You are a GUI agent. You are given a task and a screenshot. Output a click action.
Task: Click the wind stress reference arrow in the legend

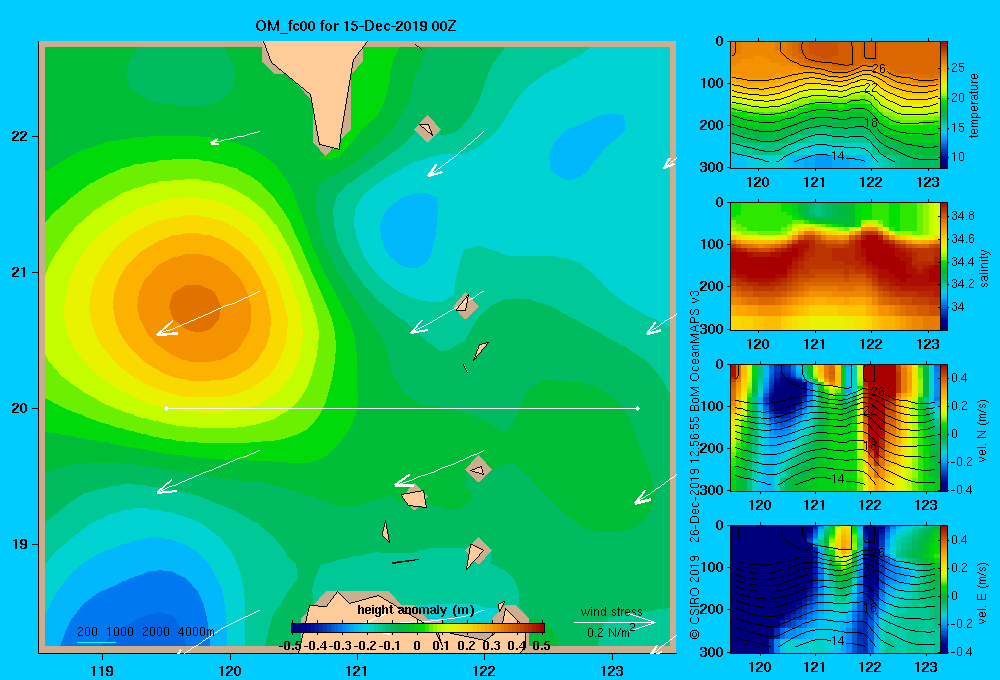point(615,622)
